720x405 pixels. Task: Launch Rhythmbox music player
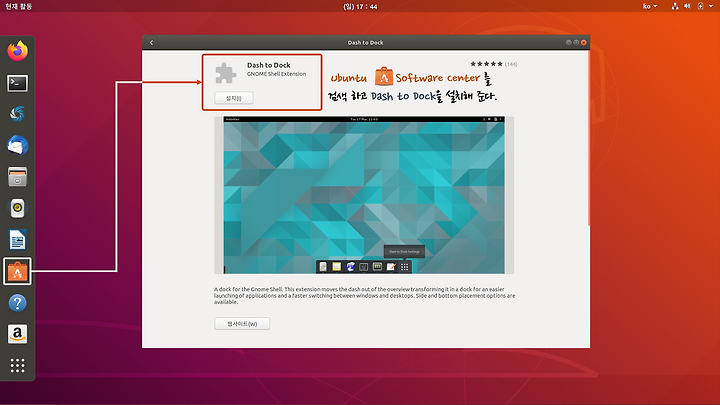pos(17,208)
